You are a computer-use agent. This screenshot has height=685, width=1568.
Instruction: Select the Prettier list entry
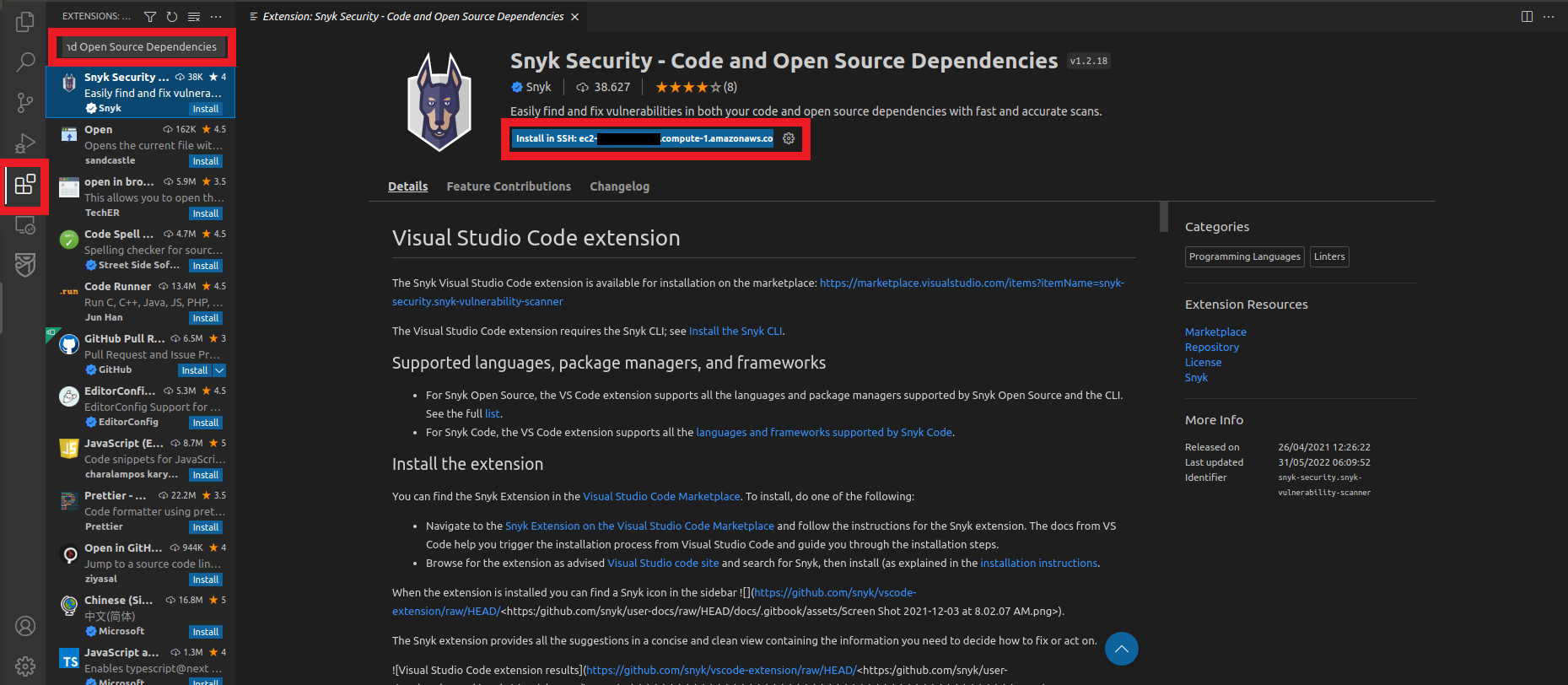(141, 510)
